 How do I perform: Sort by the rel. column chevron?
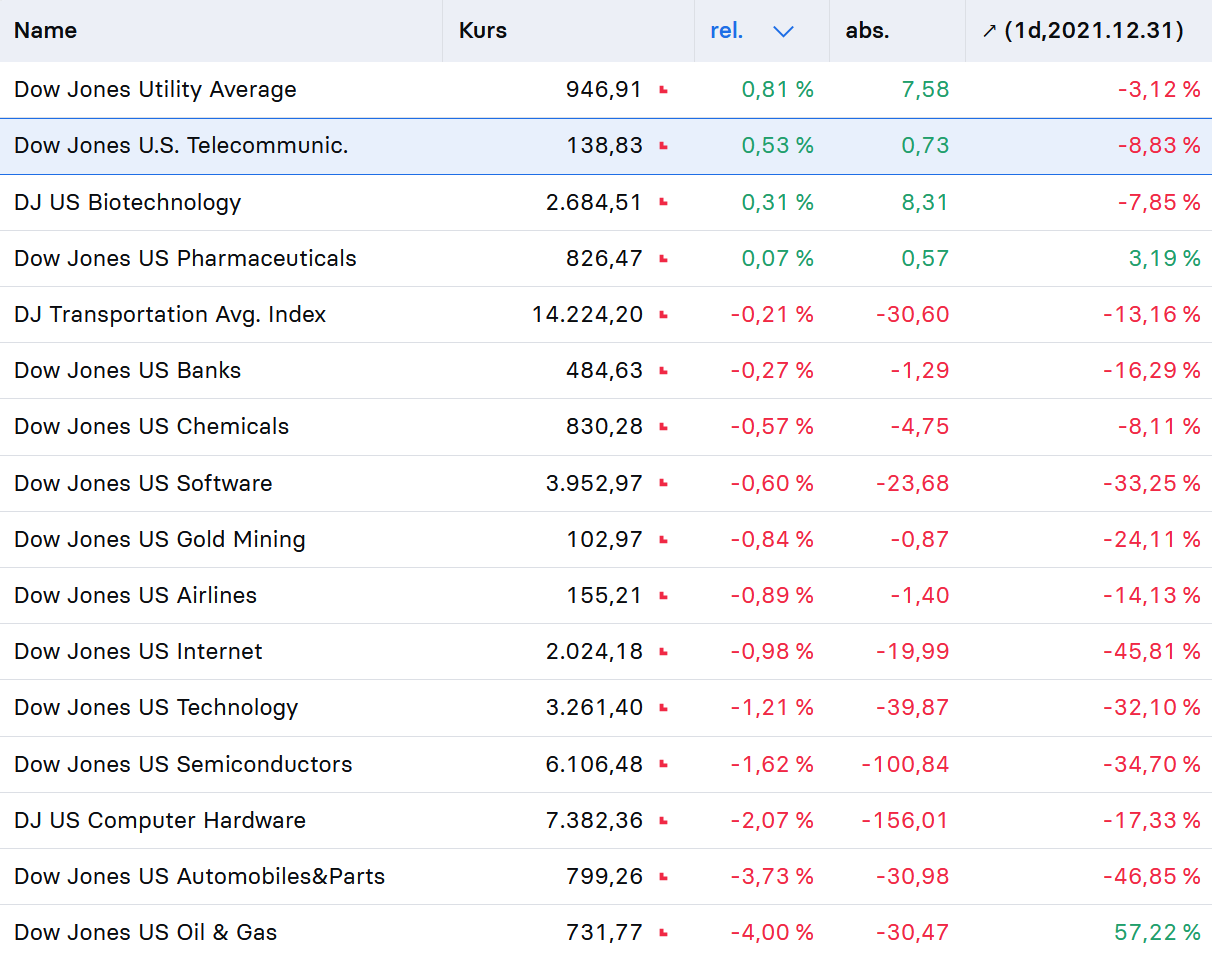coord(784,31)
